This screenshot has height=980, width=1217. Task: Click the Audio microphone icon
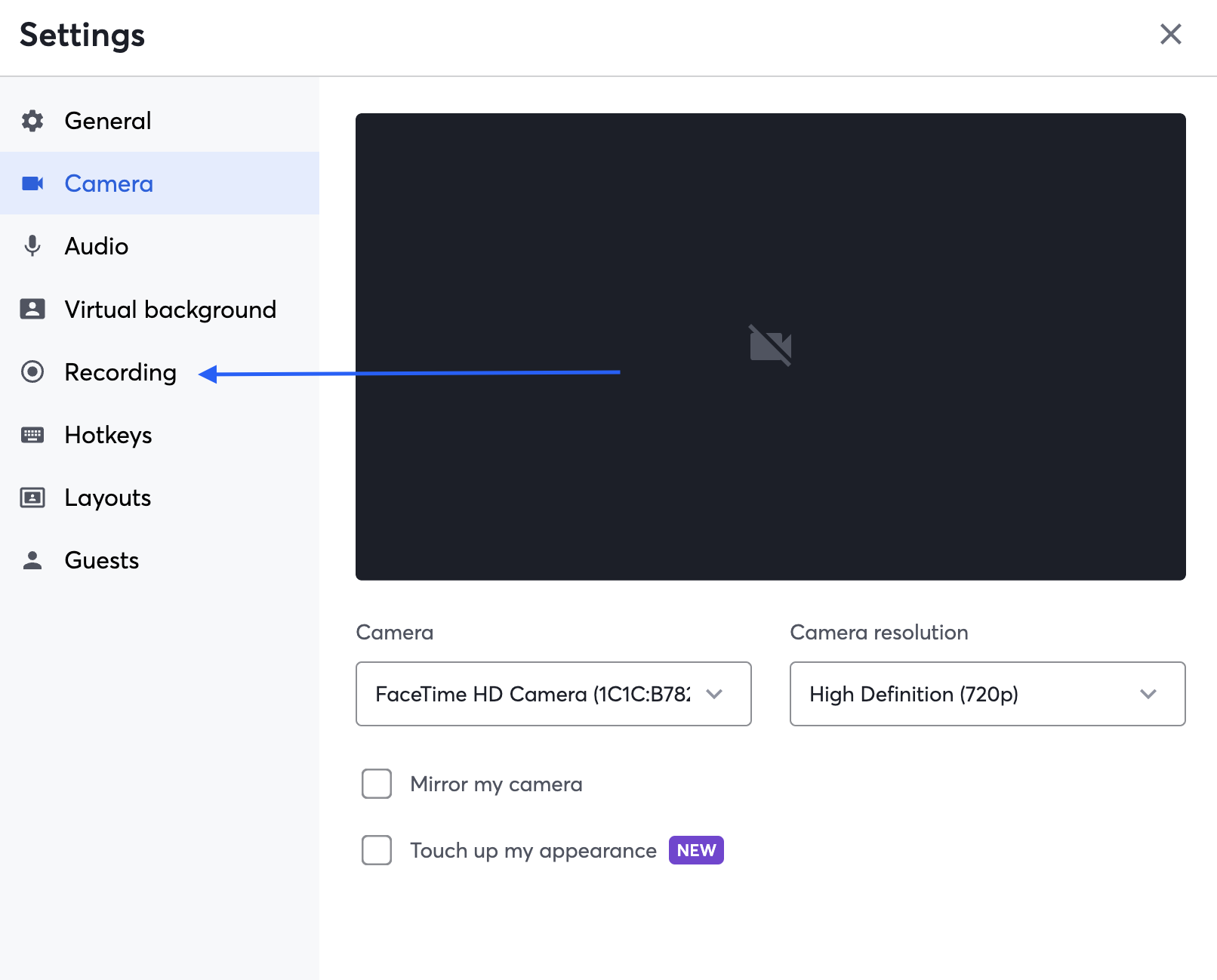(x=32, y=246)
